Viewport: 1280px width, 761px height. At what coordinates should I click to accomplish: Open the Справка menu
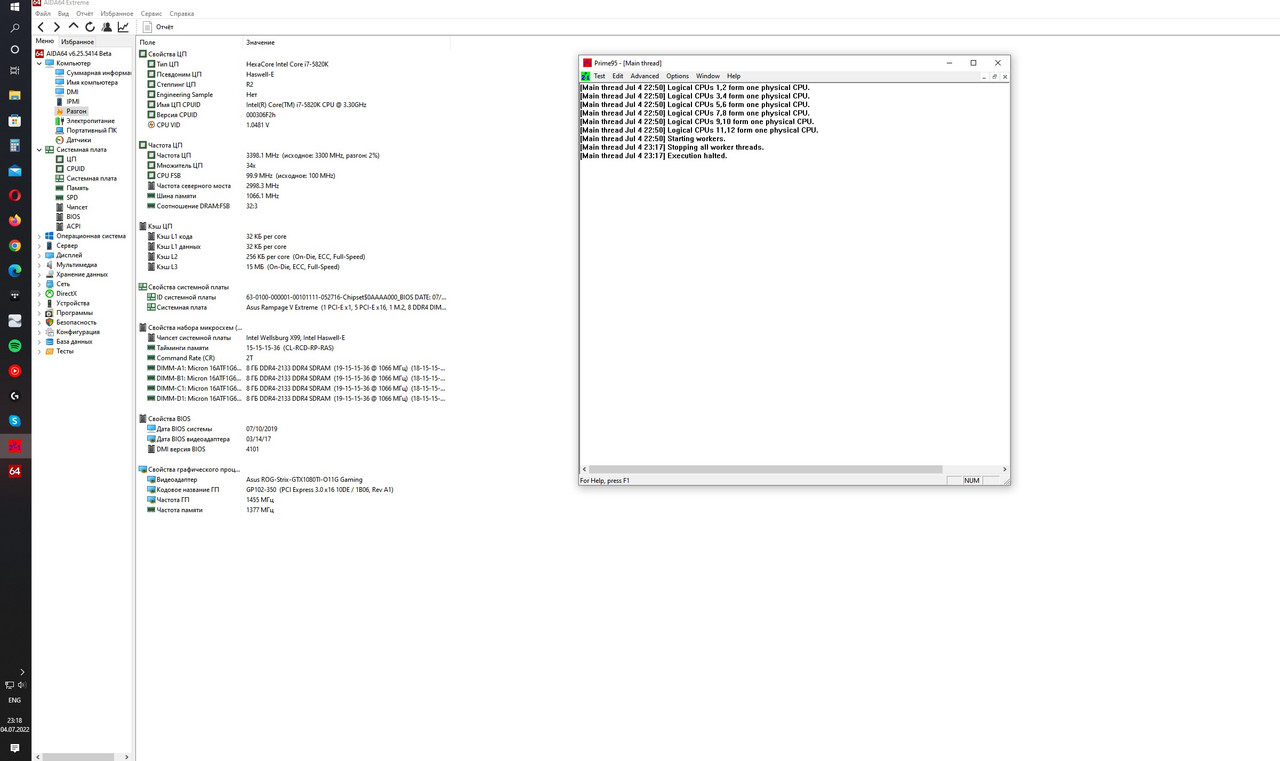click(x=182, y=14)
